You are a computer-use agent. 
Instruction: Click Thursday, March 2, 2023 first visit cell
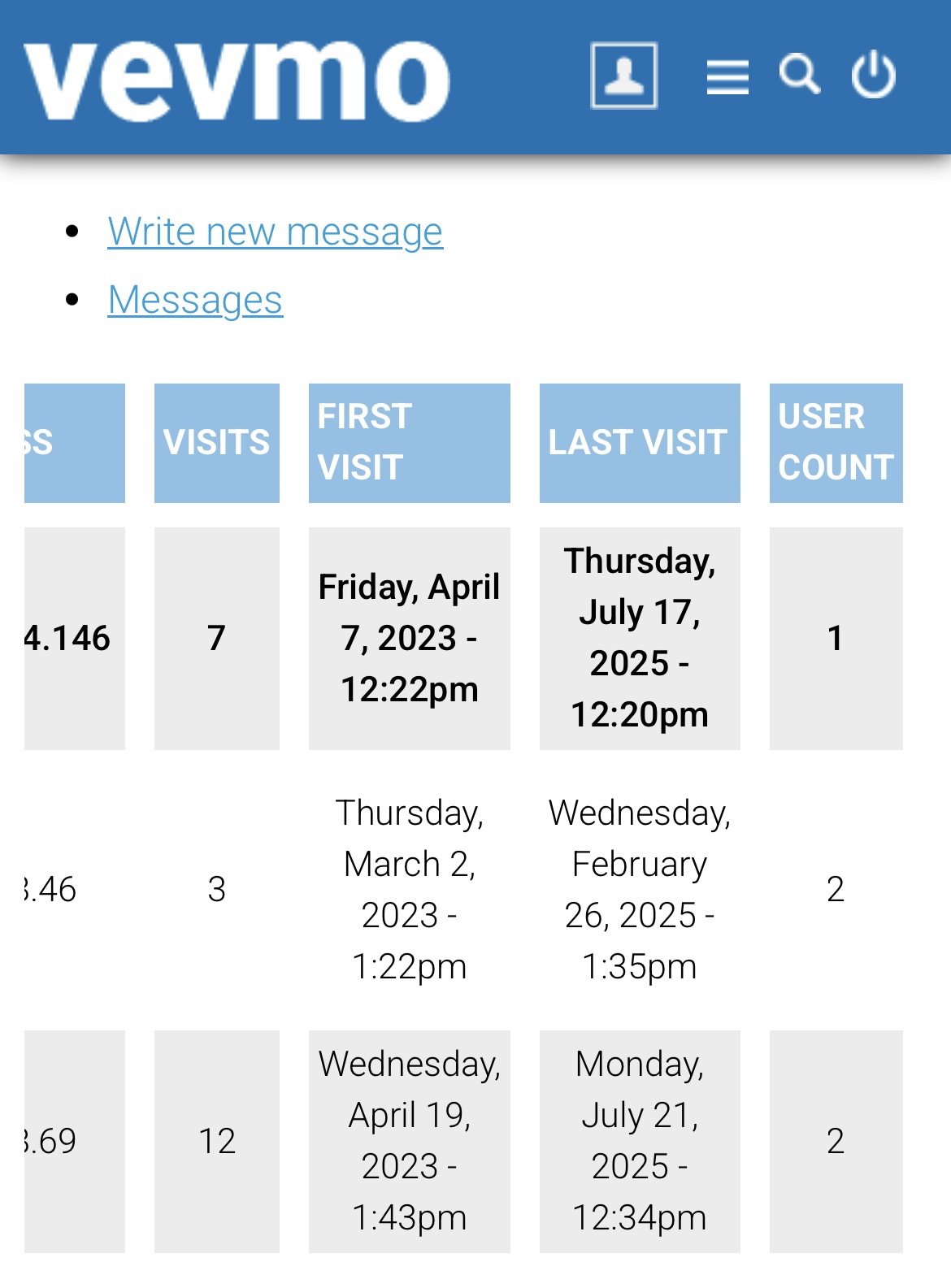[x=410, y=890]
